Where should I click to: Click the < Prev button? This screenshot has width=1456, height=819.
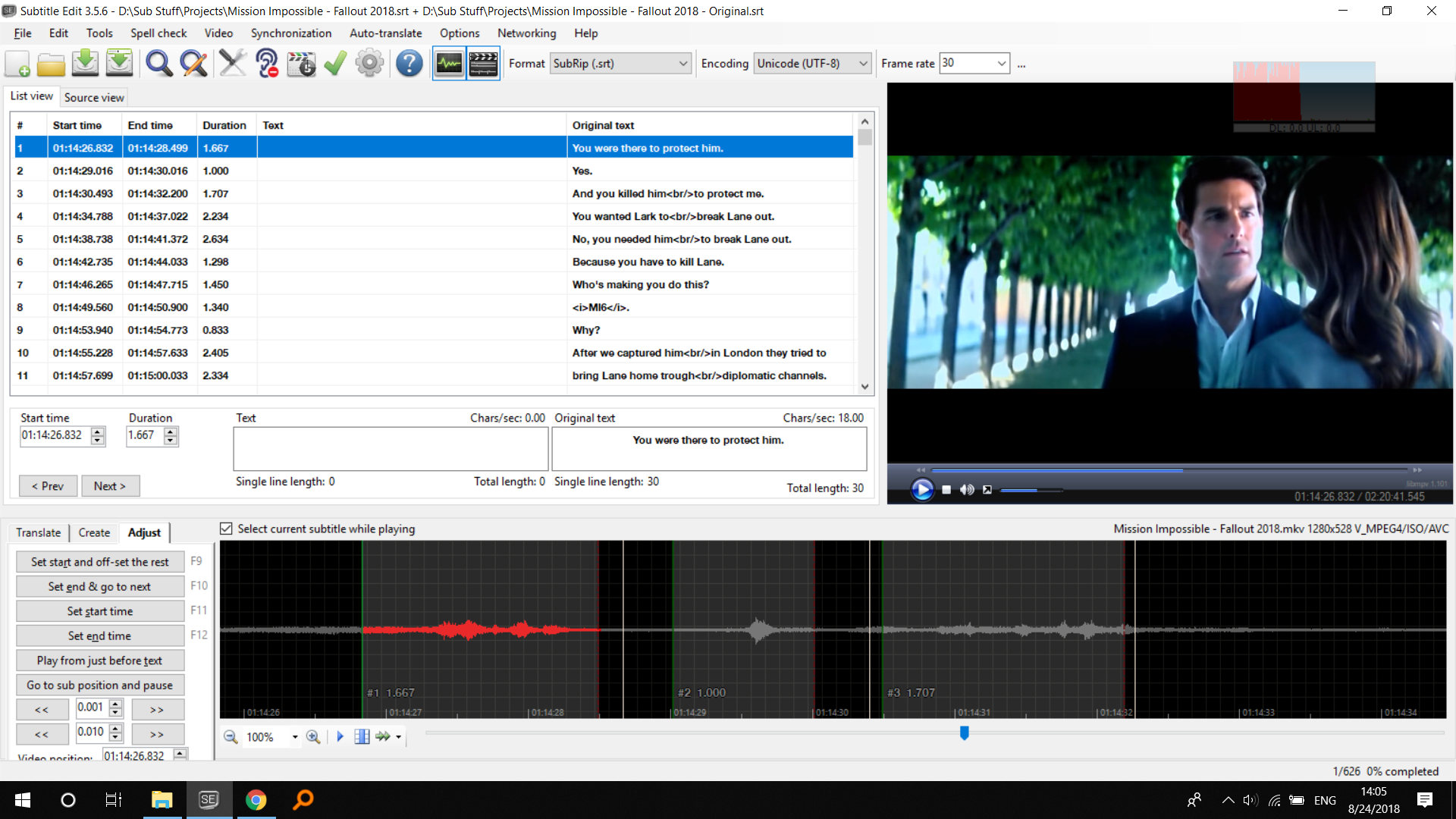48,486
